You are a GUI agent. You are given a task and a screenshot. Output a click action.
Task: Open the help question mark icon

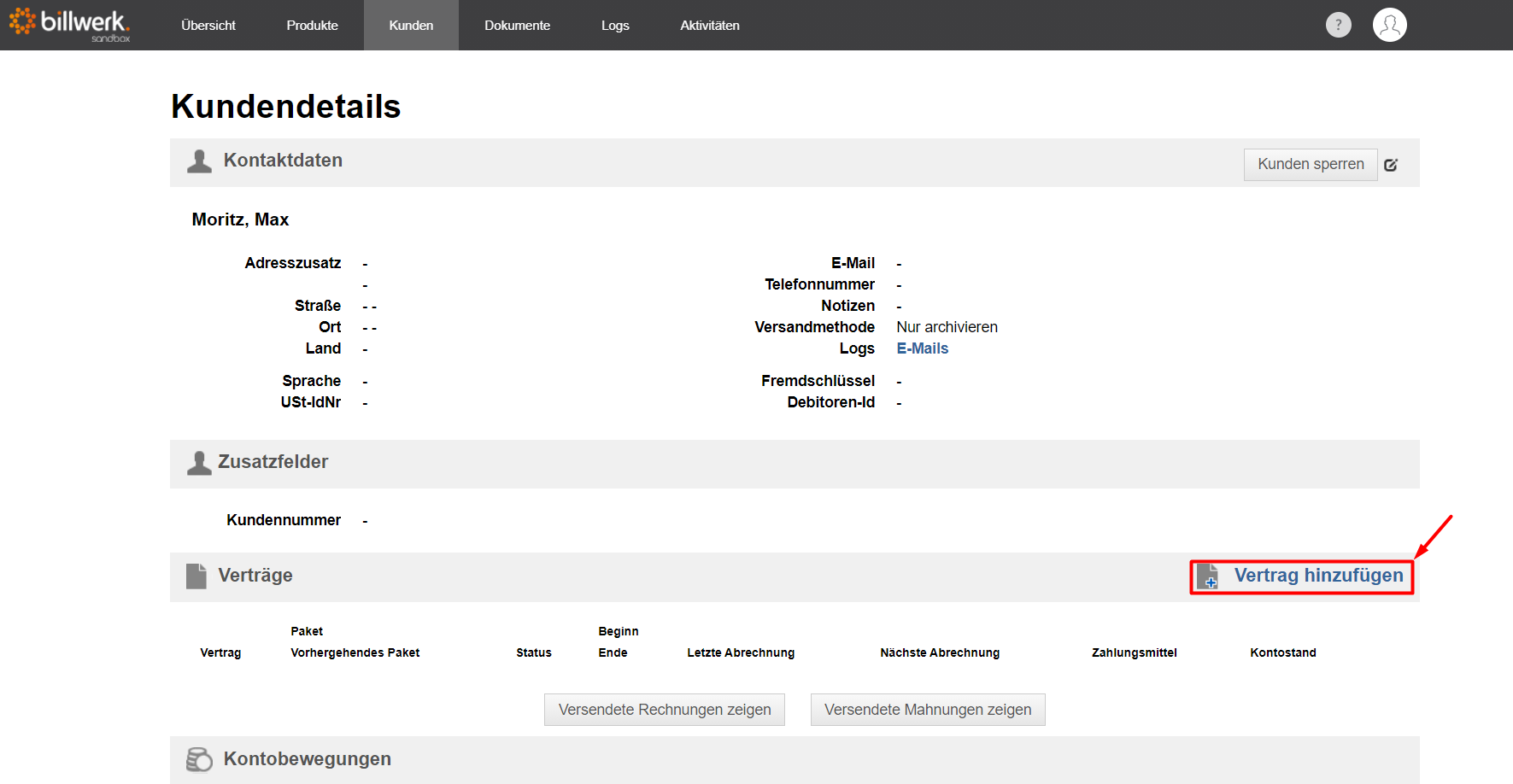(x=1339, y=25)
